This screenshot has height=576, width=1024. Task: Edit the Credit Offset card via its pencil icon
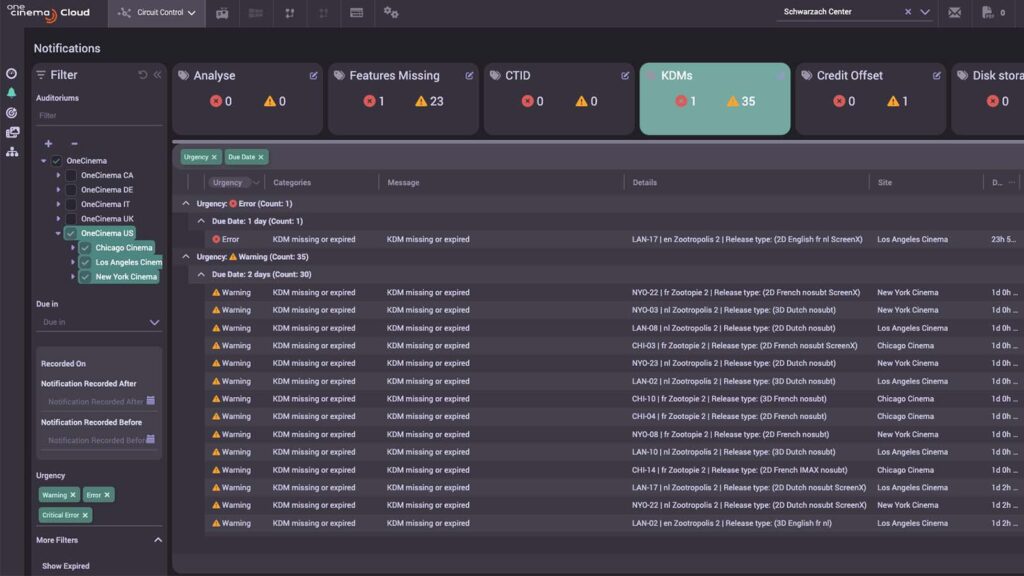937,75
